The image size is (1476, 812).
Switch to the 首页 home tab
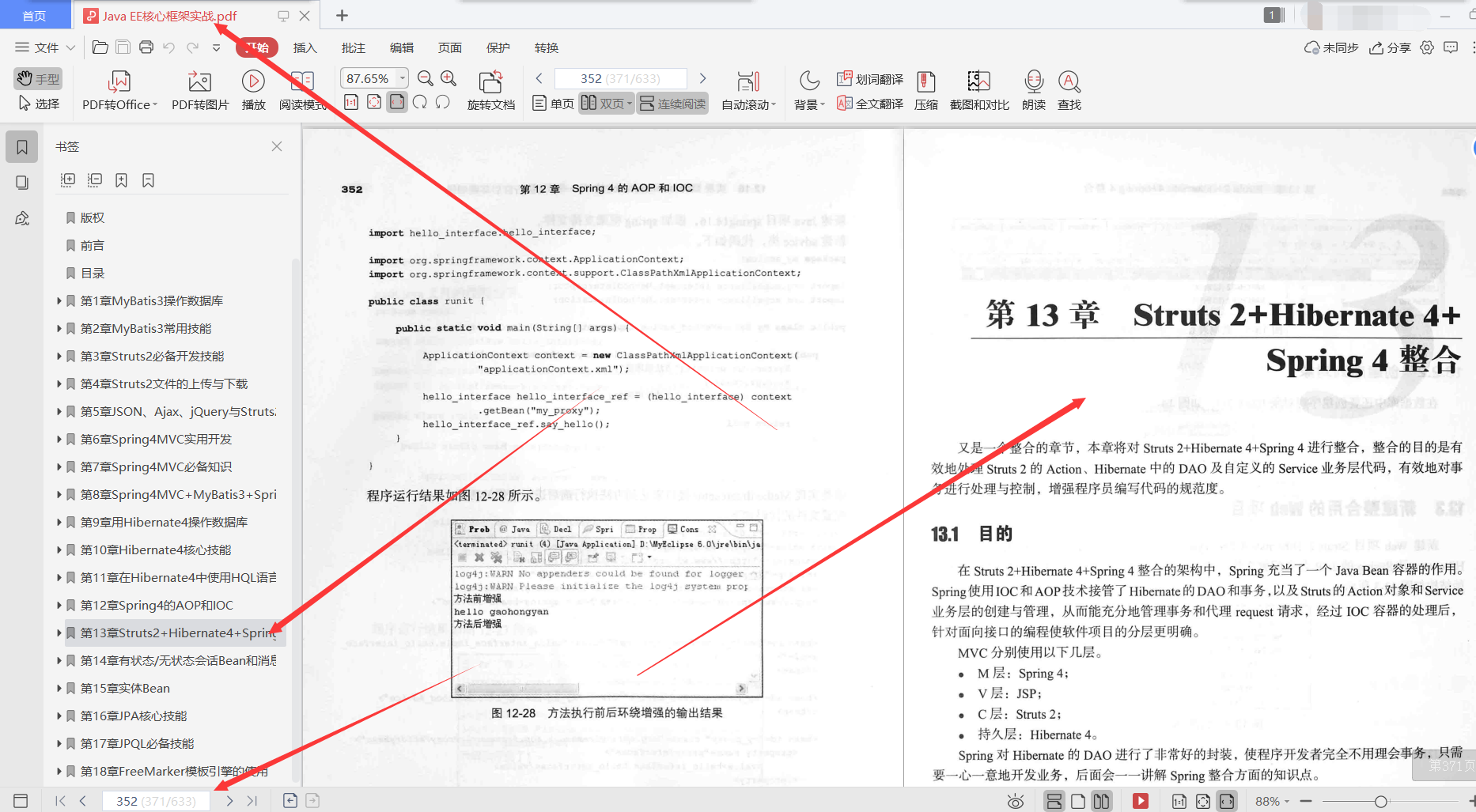[x=34, y=16]
